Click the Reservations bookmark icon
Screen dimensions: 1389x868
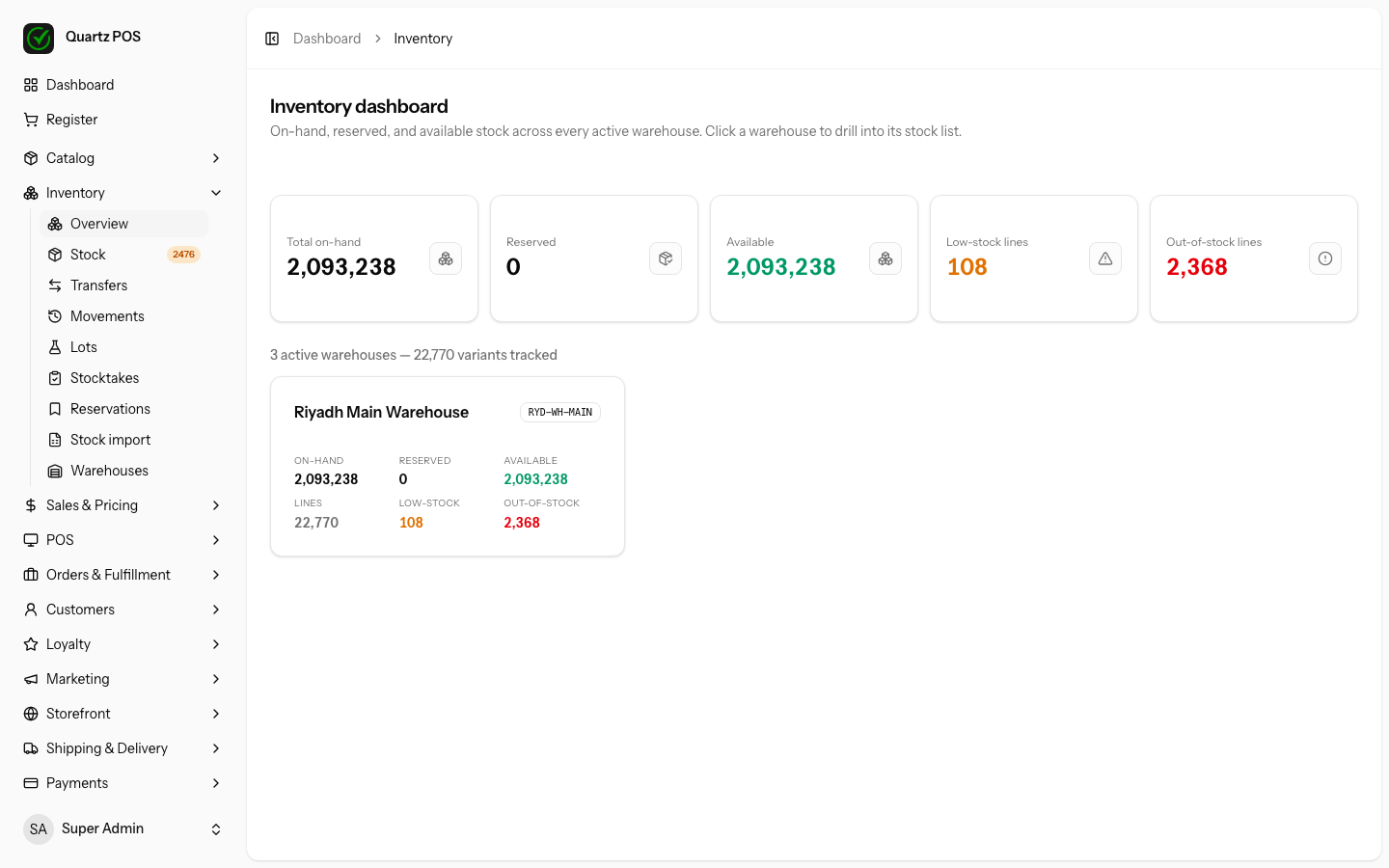tap(55, 409)
